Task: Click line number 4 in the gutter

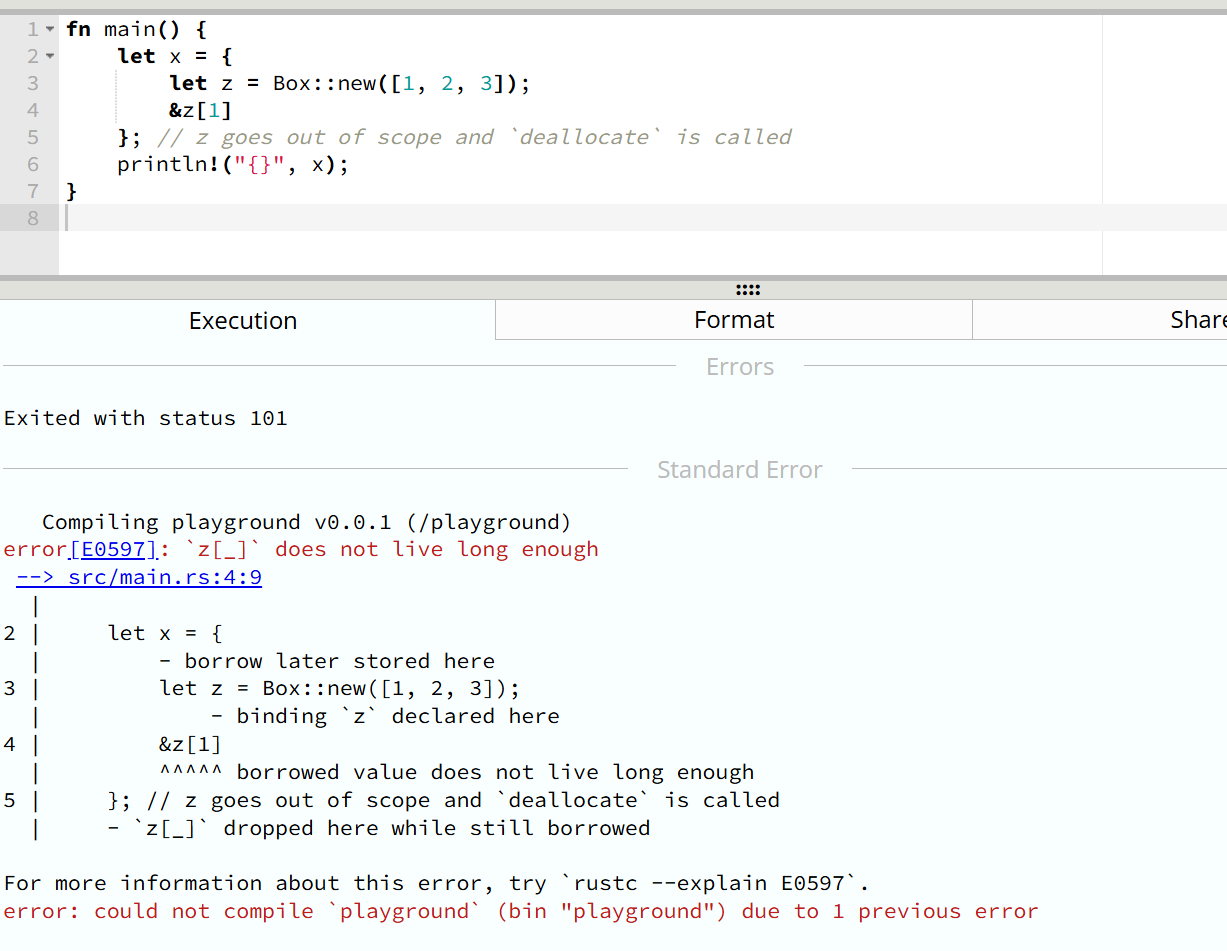Action: pos(33,111)
